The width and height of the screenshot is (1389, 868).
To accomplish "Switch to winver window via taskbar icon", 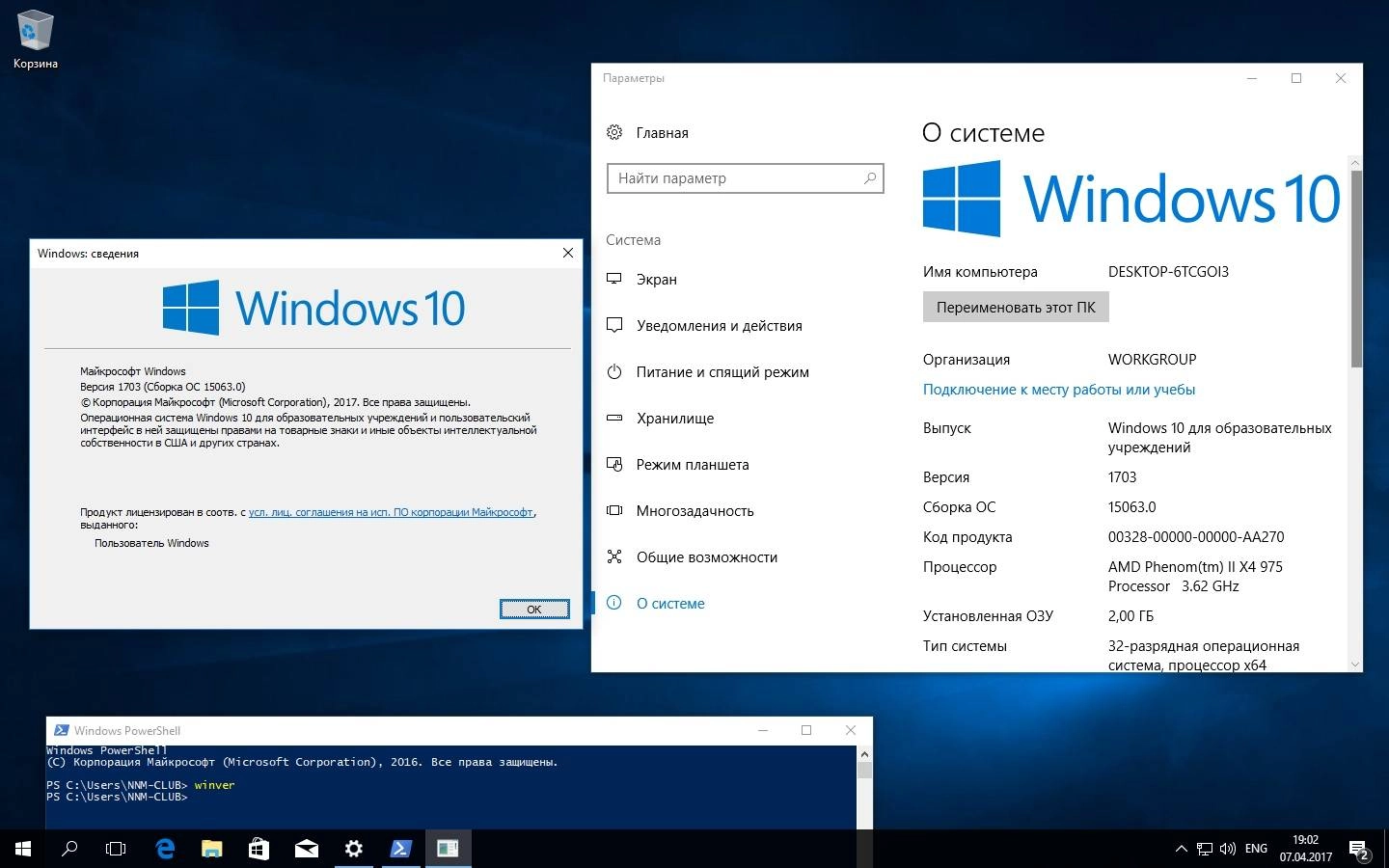I will (x=448, y=849).
